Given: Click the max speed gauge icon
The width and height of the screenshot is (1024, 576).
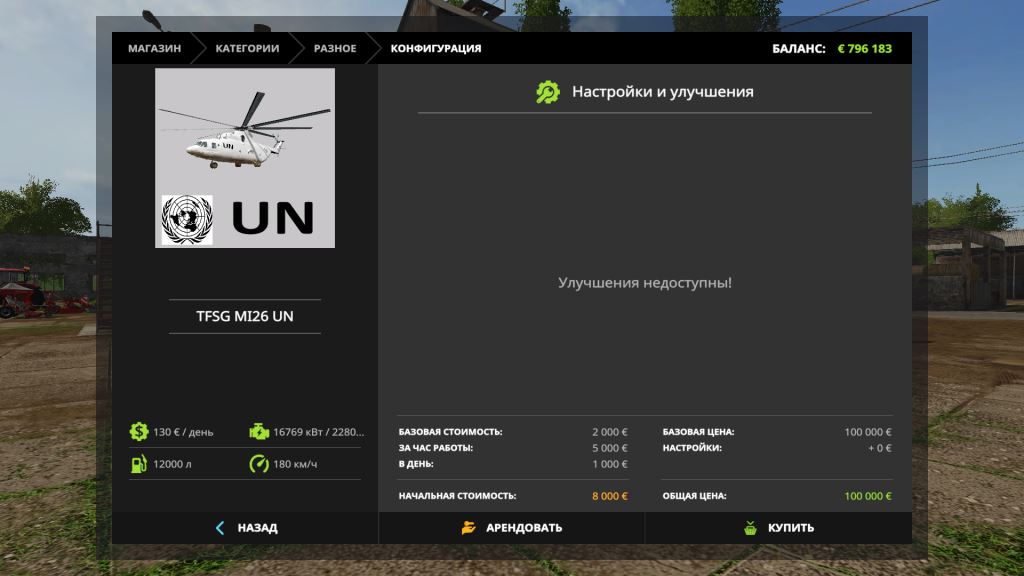Looking at the screenshot, I should tap(259, 464).
